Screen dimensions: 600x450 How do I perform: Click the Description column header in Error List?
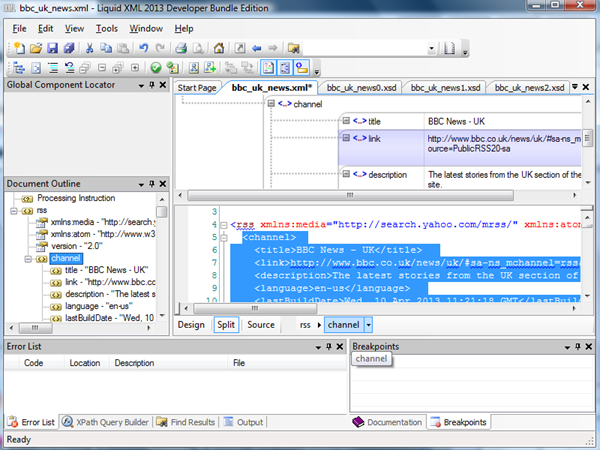[x=134, y=363]
